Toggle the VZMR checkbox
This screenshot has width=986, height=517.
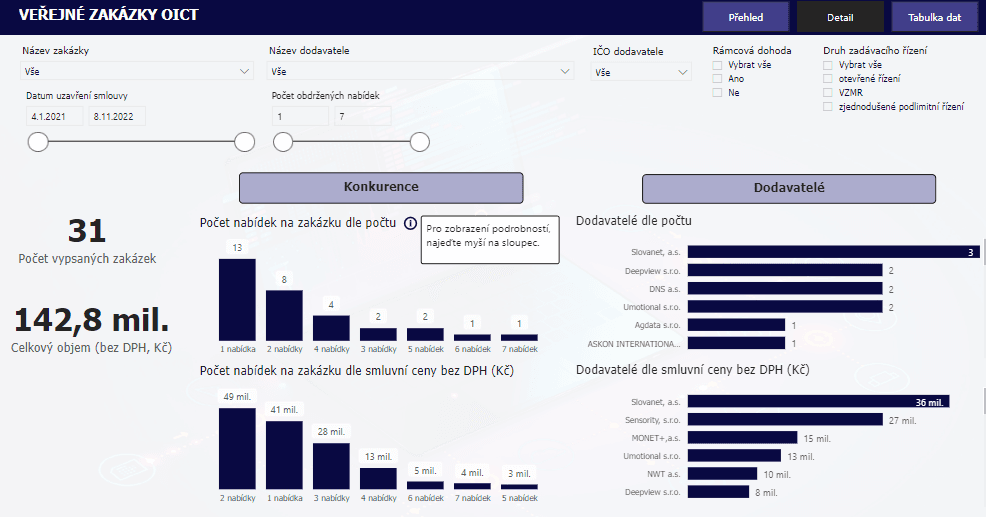tap(827, 93)
